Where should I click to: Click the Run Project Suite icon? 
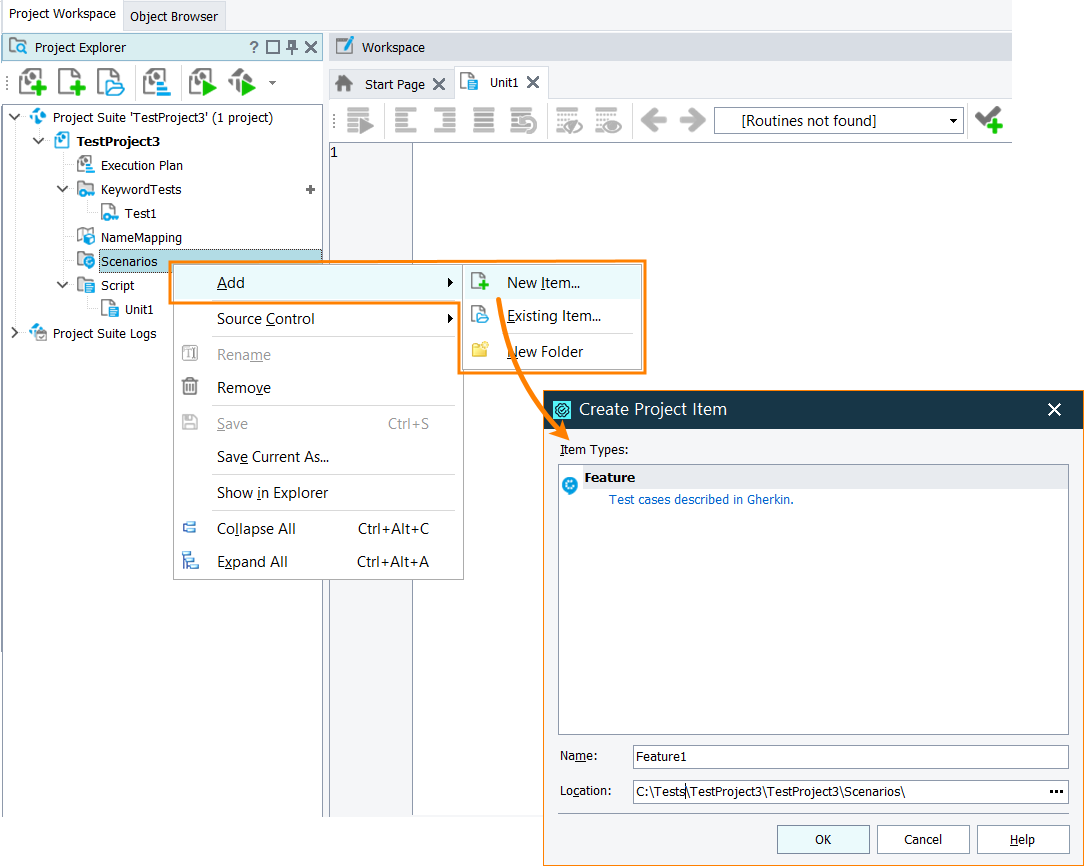coord(243,82)
